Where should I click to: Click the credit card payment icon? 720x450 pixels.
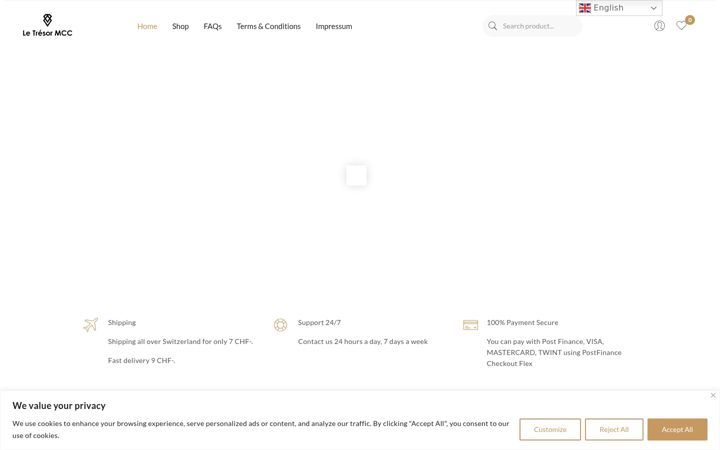[470, 325]
